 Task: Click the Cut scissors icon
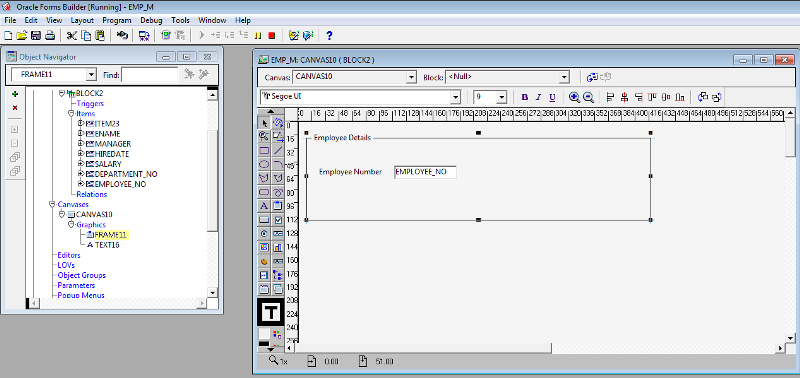point(71,36)
